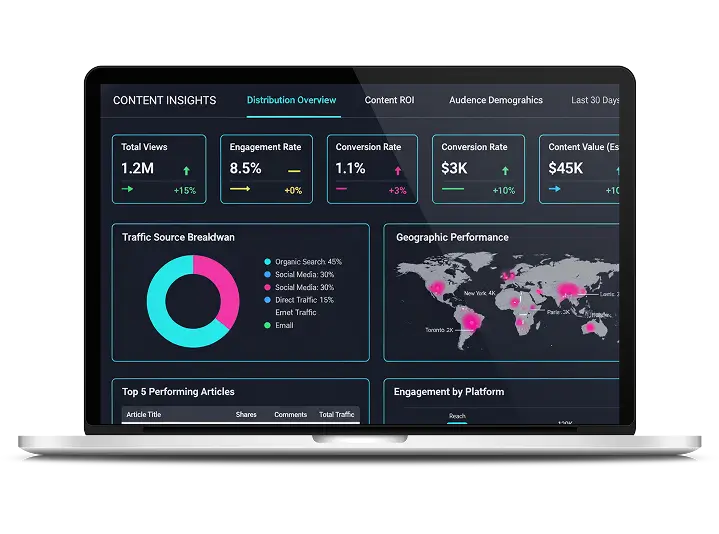Image resolution: width=719 pixels, height=534 pixels.
Task: Click the Organic Search cyan legend dot
Action: click(x=267, y=262)
